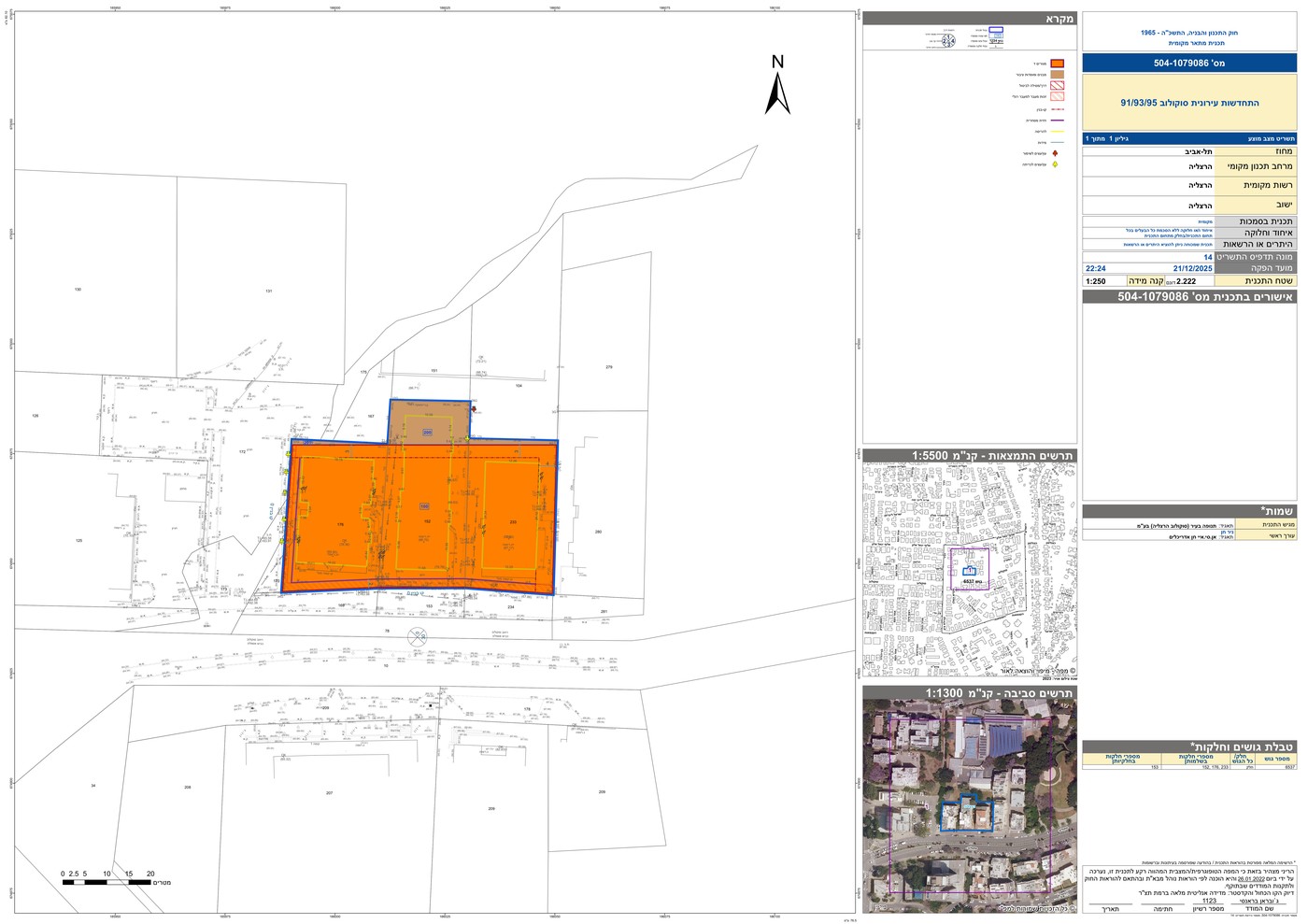Click parcel label 208 on the map
Screen dimensions: 1308x924
tap(188, 788)
